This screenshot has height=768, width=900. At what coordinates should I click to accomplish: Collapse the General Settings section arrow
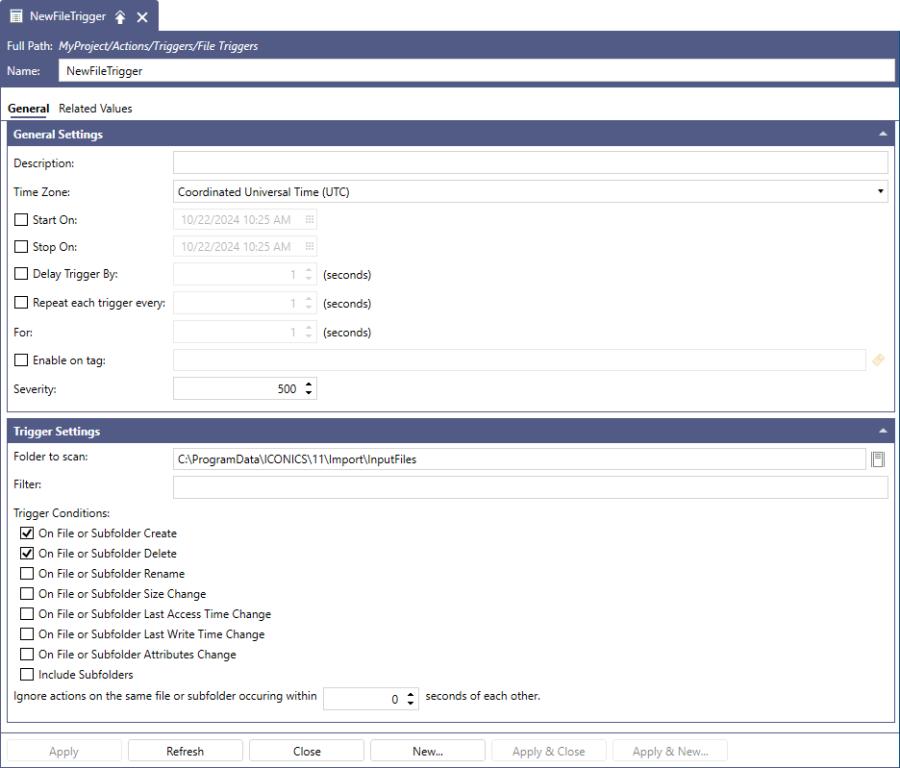click(882, 134)
